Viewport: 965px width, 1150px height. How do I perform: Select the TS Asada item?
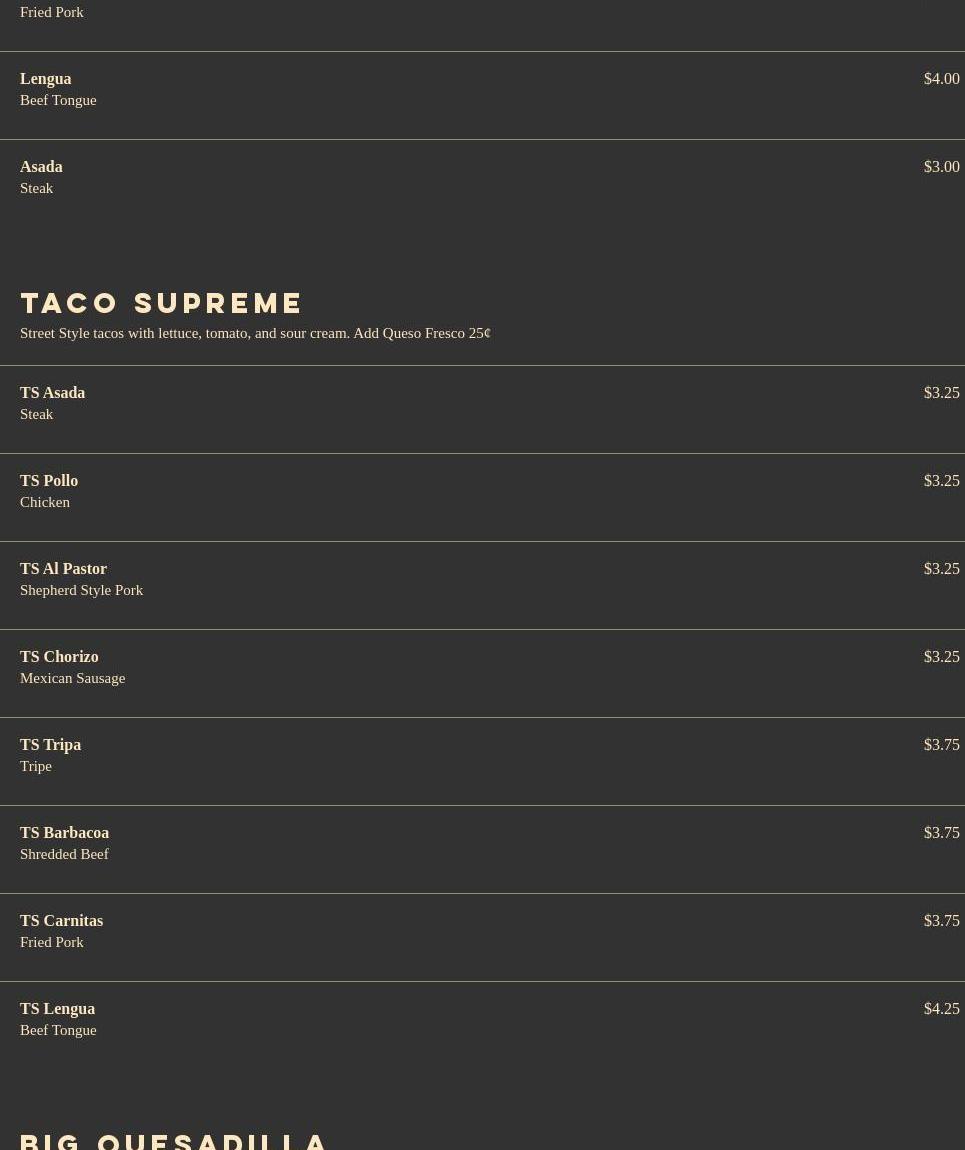[x=482, y=409]
